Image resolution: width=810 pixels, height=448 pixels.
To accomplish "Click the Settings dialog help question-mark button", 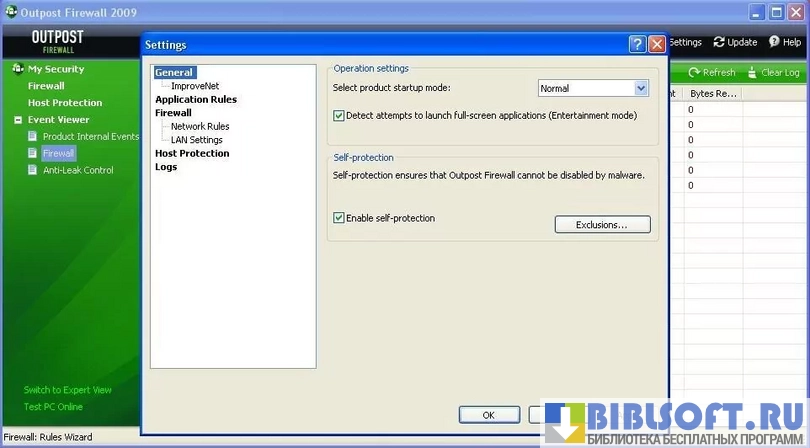I will (x=637, y=45).
